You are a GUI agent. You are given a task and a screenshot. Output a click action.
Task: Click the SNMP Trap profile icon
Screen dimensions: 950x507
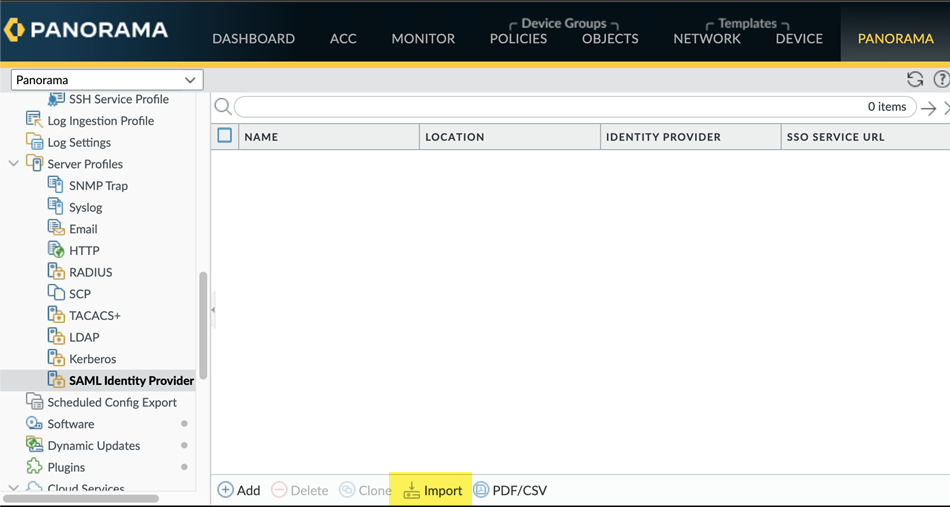(x=56, y=185)
